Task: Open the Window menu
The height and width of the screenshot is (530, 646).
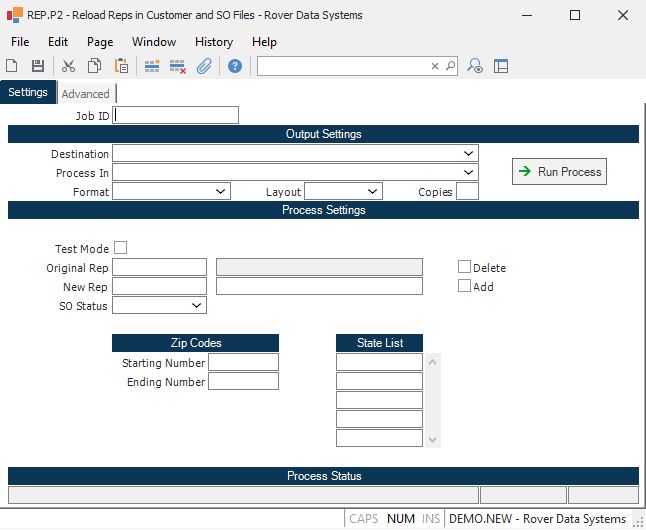Action: [153, 42]
